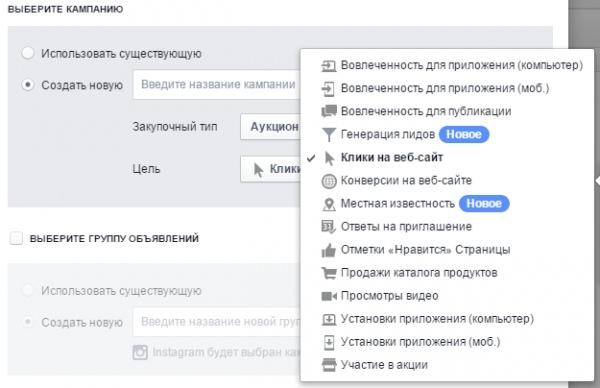600x388 pixels.
Task: Tick the Выберите группу объявлений checkbox
Action: tap(16, 238)
